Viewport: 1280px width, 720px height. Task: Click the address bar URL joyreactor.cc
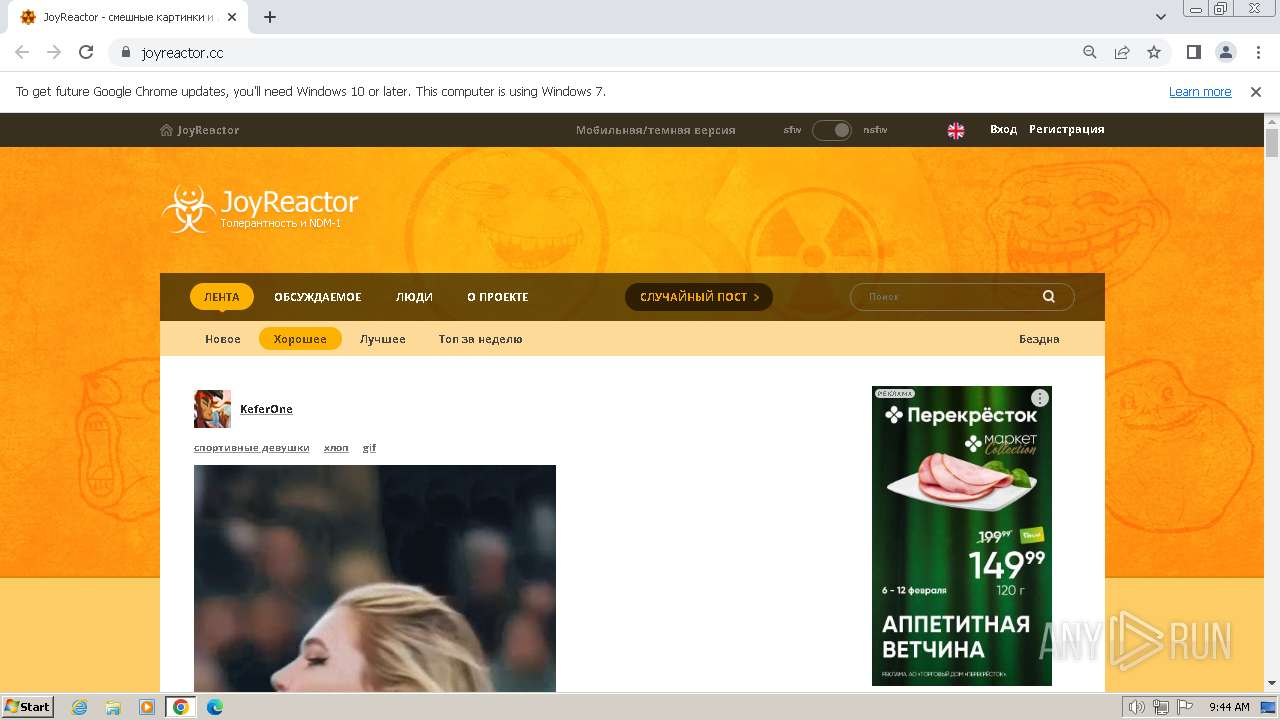[182, 52]
